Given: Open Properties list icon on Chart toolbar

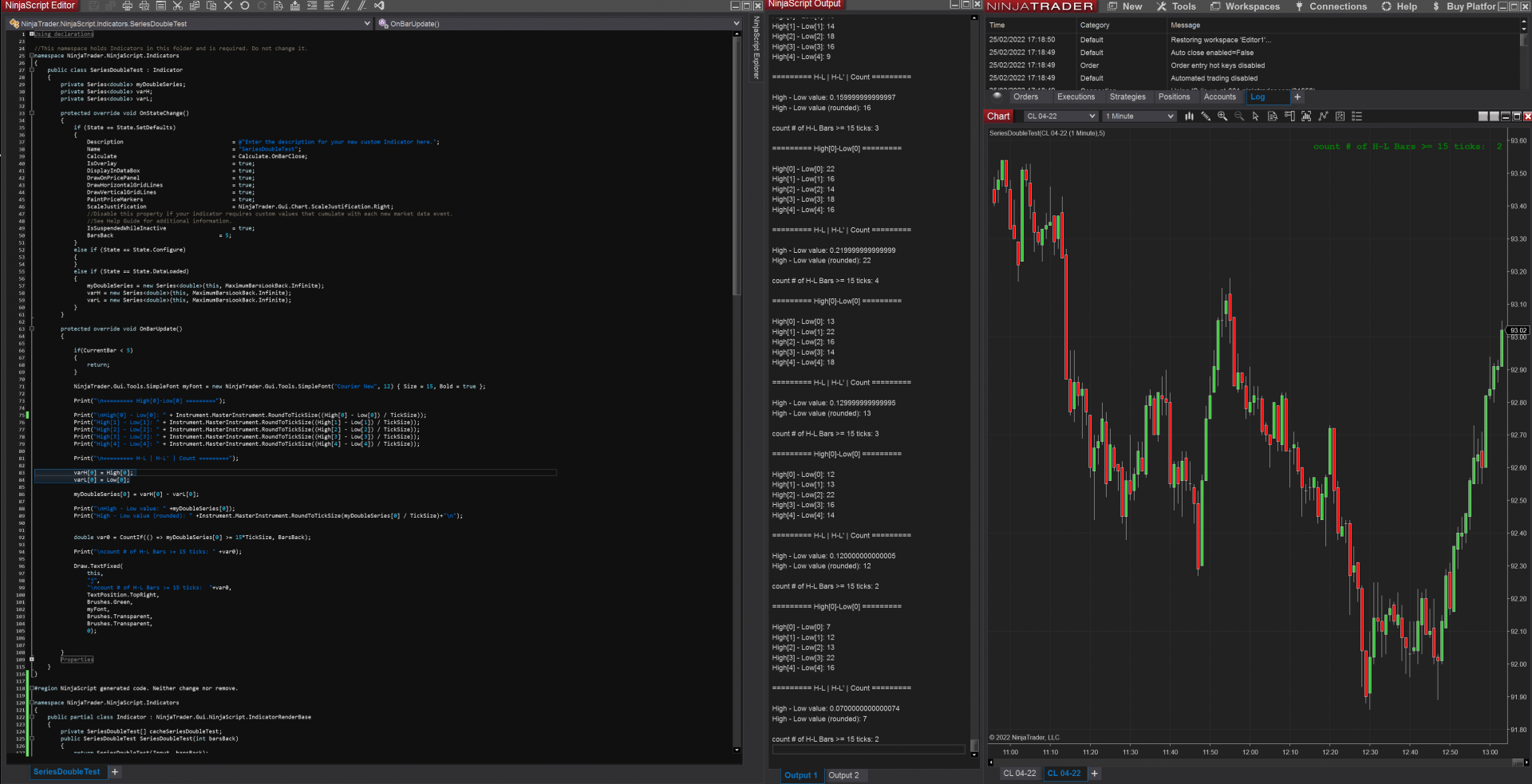Looking at the screenshot, I should tap(1356, 116).
